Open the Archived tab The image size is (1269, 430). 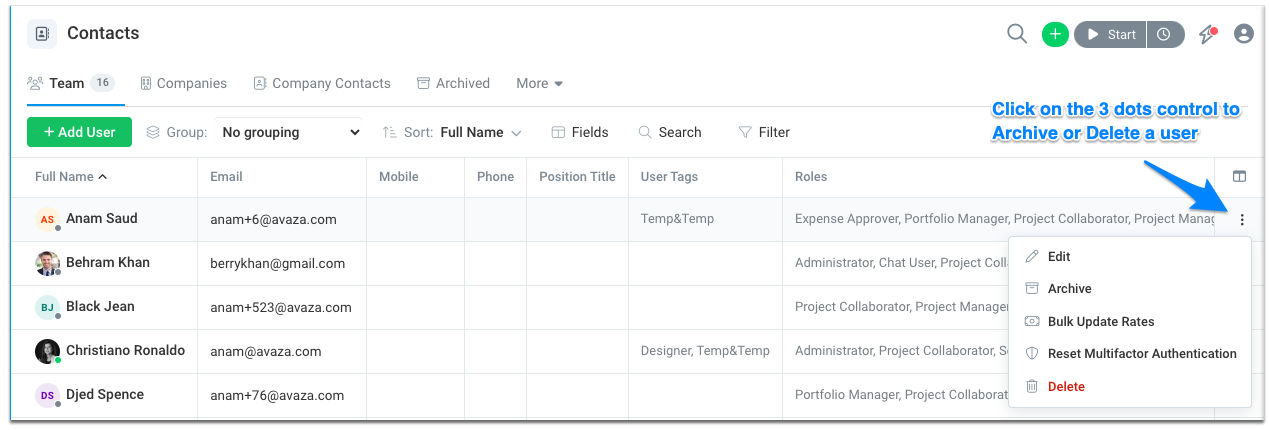click(453, 83)
